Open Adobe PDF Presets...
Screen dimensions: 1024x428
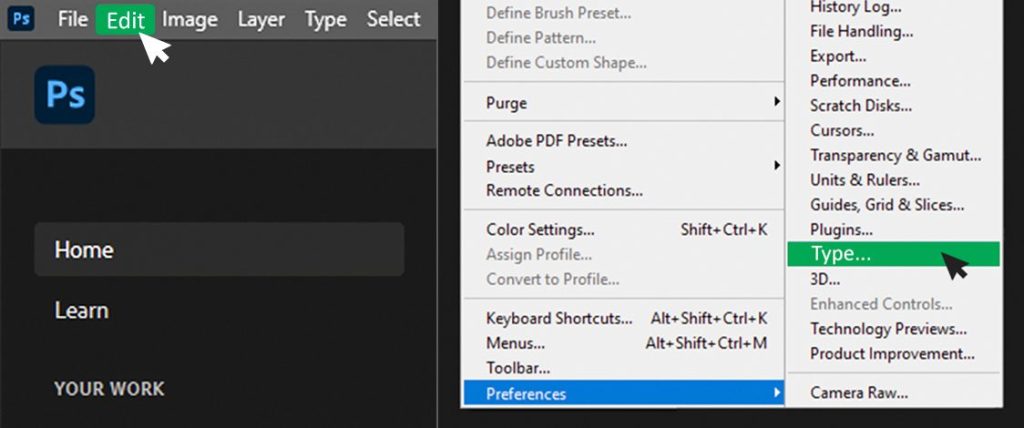click(556, 141)
